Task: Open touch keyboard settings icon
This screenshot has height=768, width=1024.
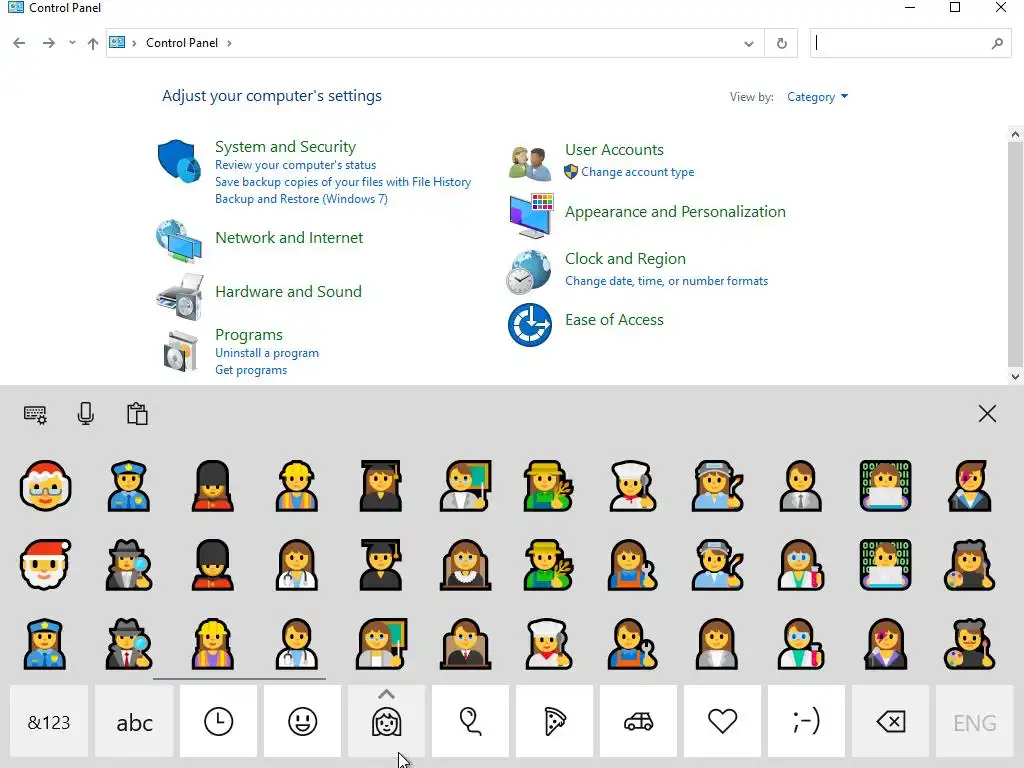Action: pyautogui.click(x=35, y=414)
